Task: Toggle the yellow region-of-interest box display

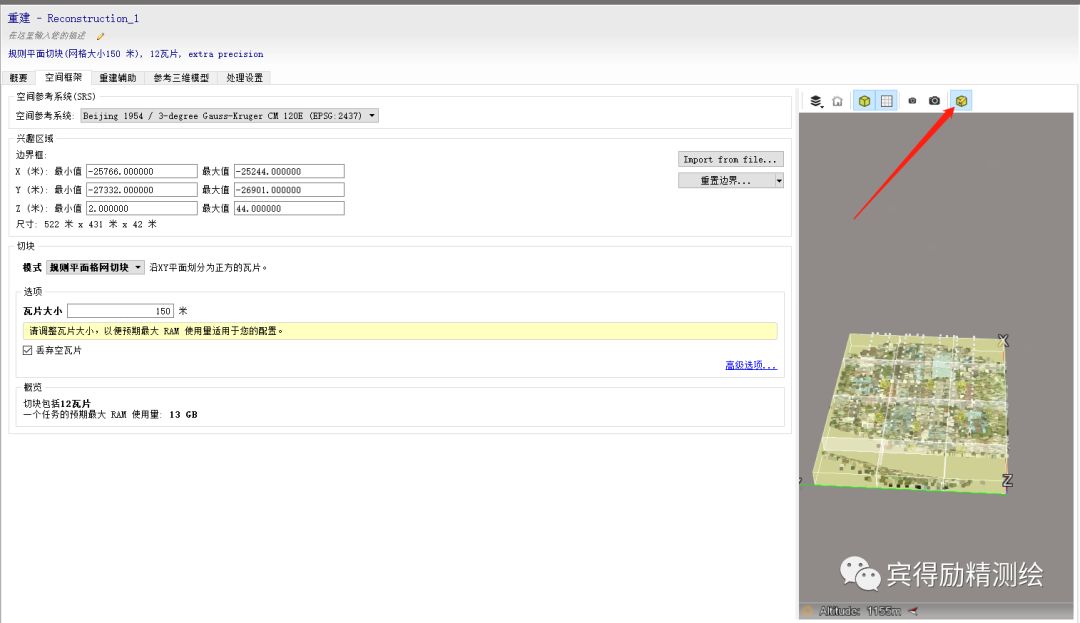Action: coord(864,101)
